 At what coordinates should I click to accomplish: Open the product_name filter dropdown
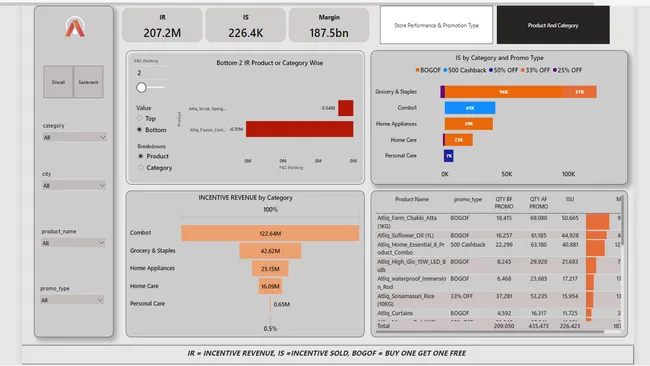pos(73,242)
